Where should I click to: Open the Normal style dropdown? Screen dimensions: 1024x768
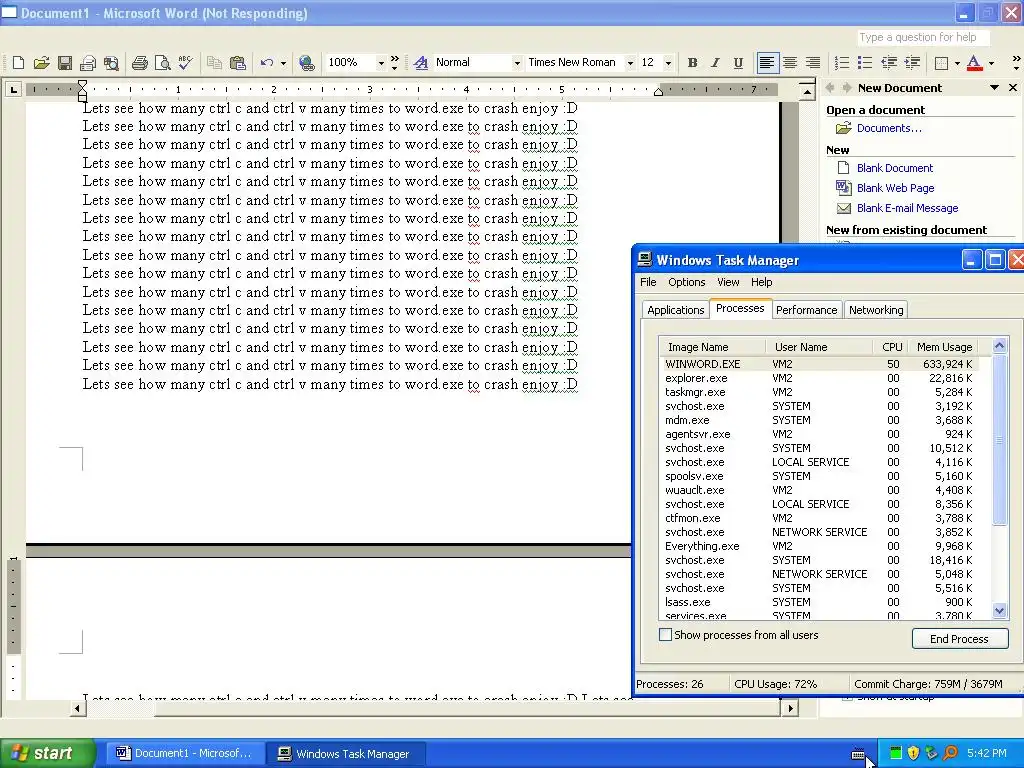point(517,63)
